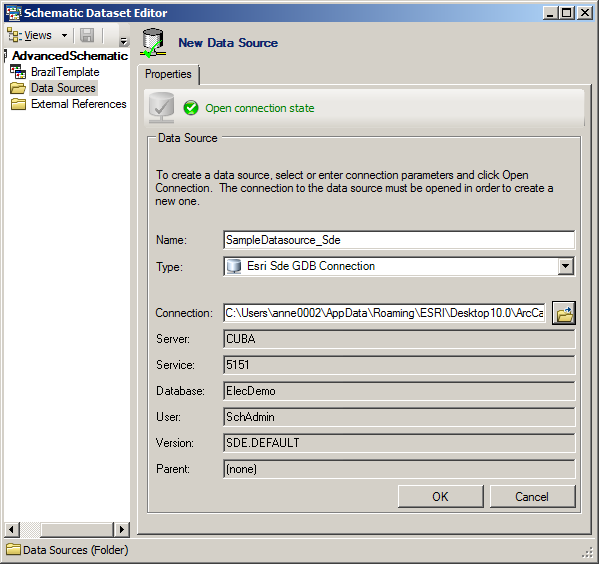This screenshot has width=599, height=564.
Task: Click the Connection path field
Action: [x=384, y=313]
